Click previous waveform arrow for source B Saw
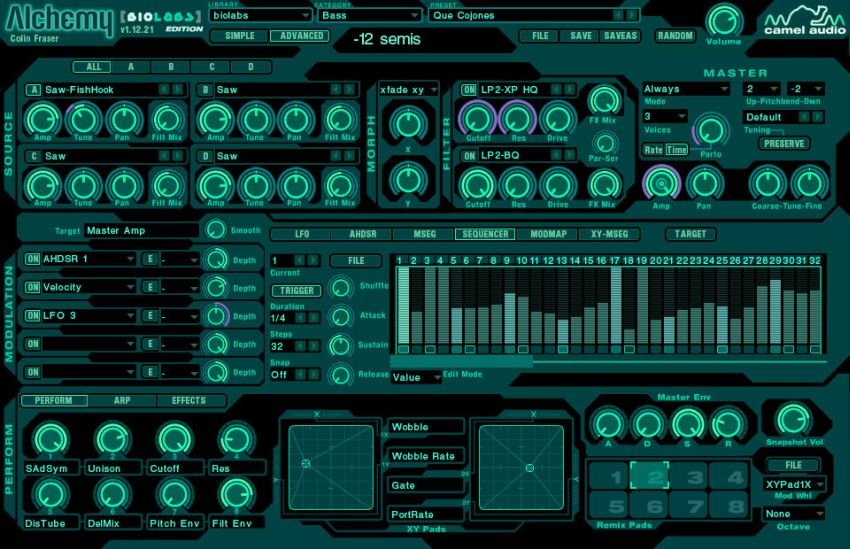This screenshot has height=549, width=850. coord(336,89)
